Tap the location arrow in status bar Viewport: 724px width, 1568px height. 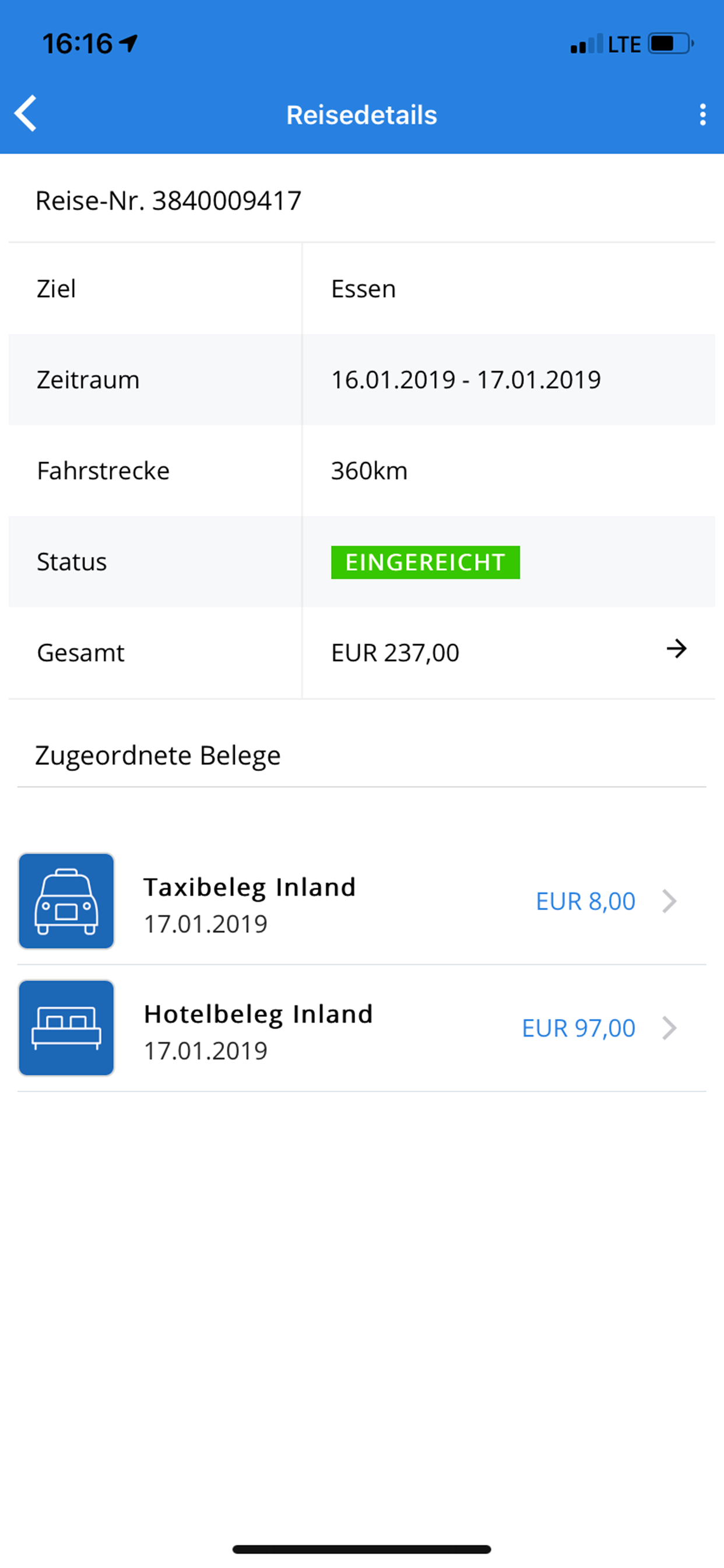tap(128, 43)
